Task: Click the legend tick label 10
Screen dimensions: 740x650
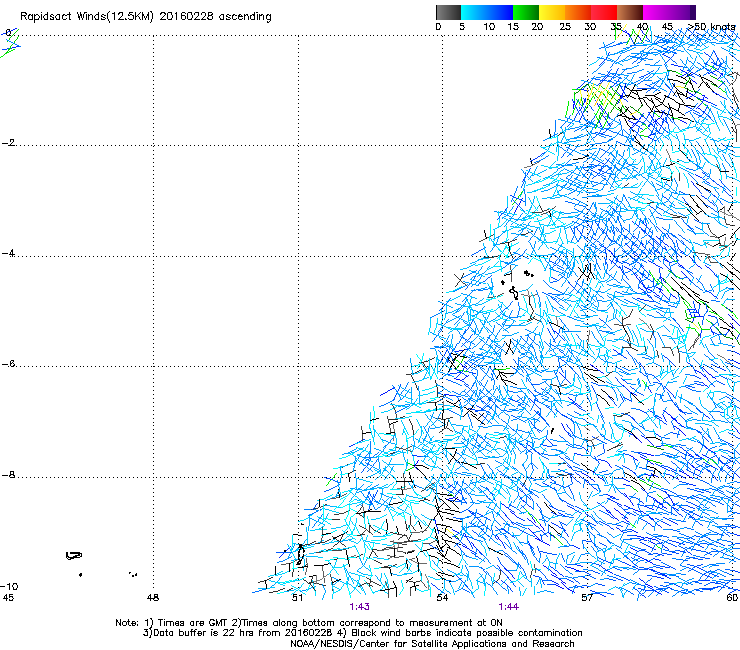Action: pos(489,27)
